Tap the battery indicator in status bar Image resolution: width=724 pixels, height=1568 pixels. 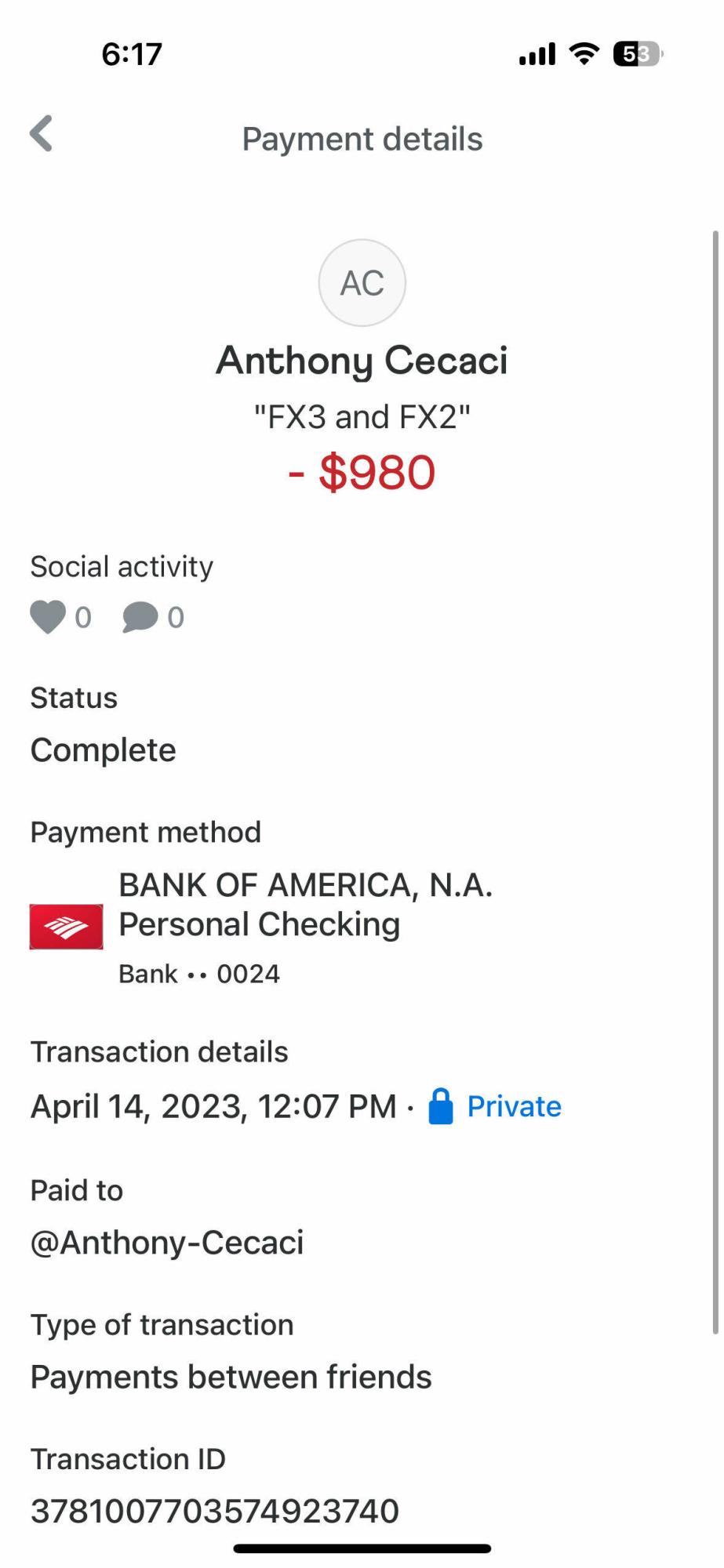[637, 54]
